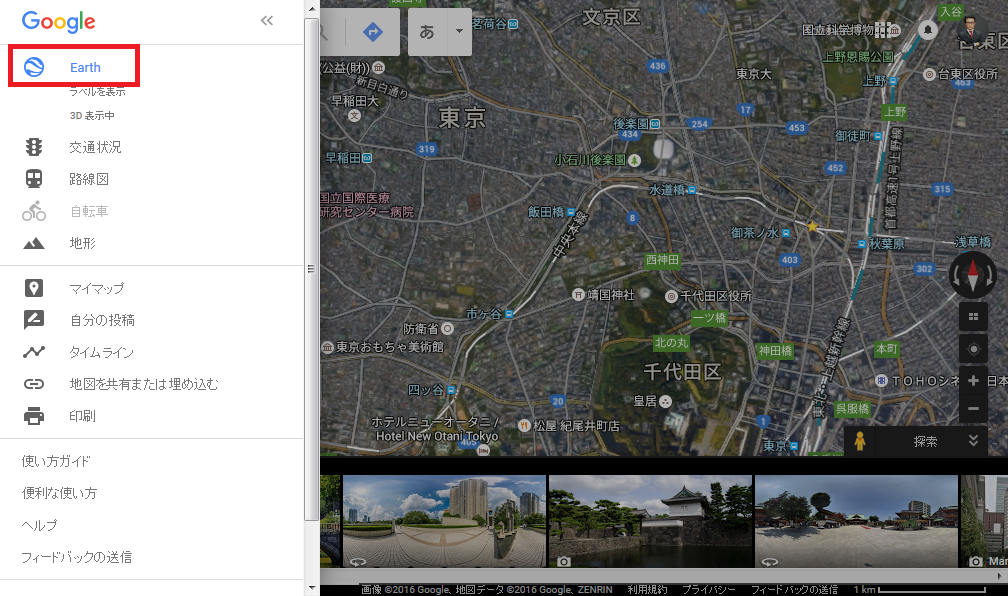The height and width of the screenshot is (596, 1008).
Task: Click the printer icon
Action: pos(34,416)
